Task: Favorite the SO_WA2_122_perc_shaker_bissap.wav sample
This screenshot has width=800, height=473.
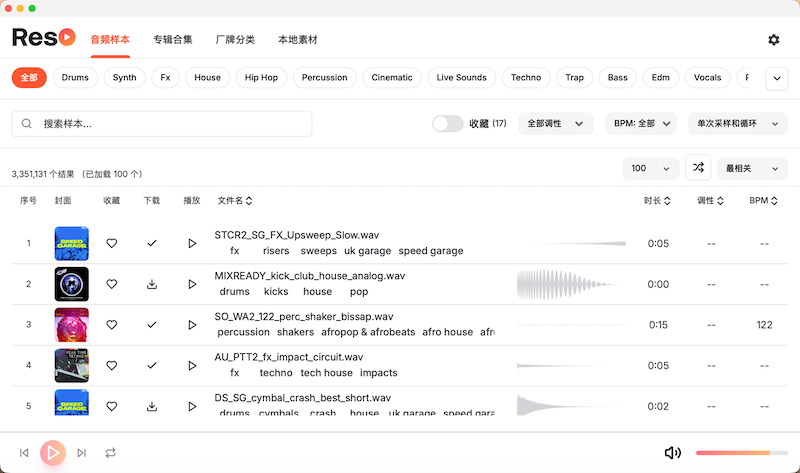Action: 112,325
